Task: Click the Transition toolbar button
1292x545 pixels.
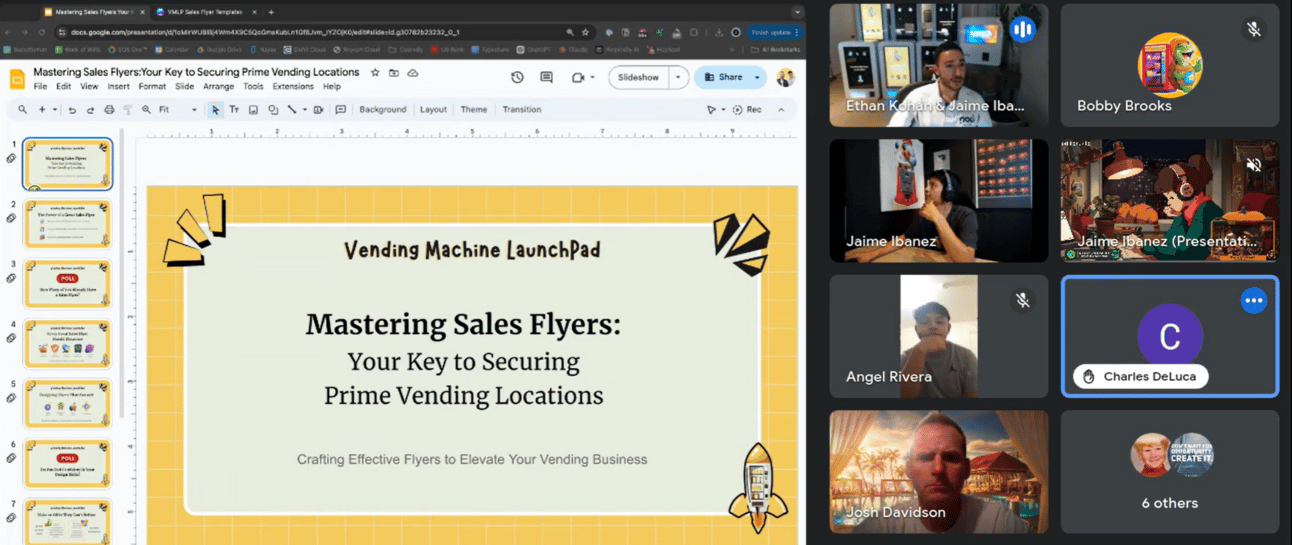Action: (521, 110)
